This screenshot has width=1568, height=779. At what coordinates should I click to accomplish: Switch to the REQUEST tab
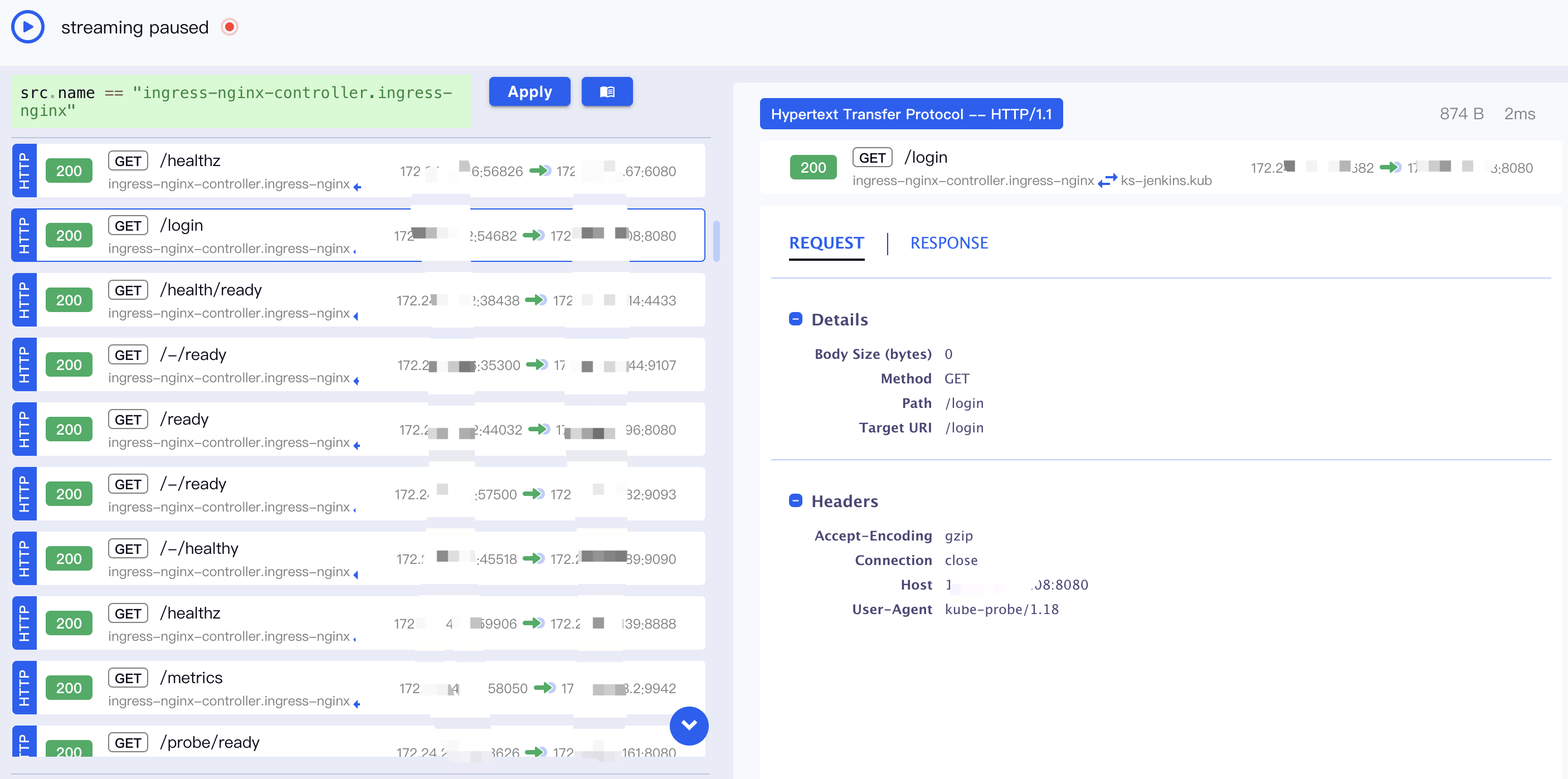(826, 244)
